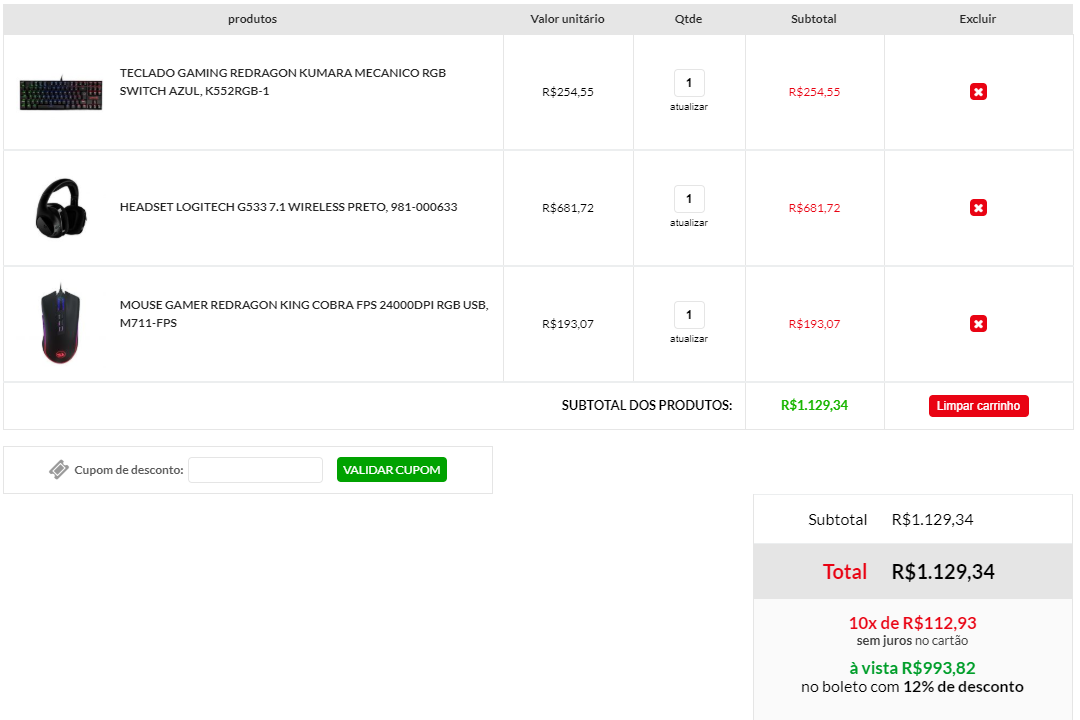Open the King Cobra mouse thumbnail

coord(61,323)
